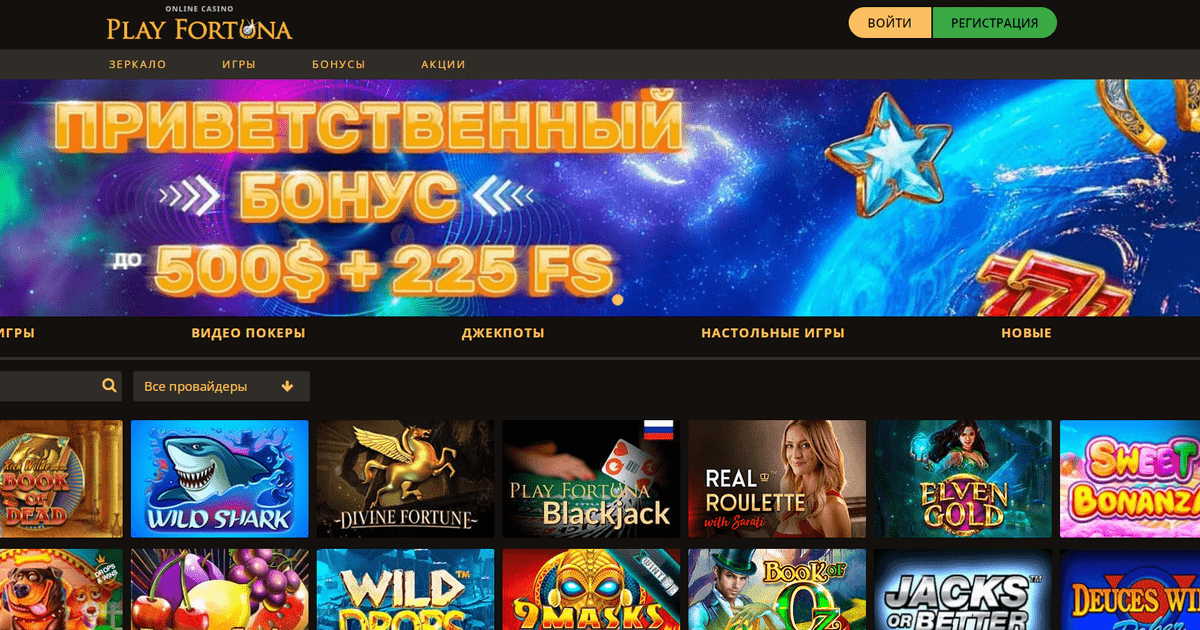Viewport: 1200px width, 630px height.
Task: Go to the ЗЕРКАЛО menu link
Action: [138, 64]
